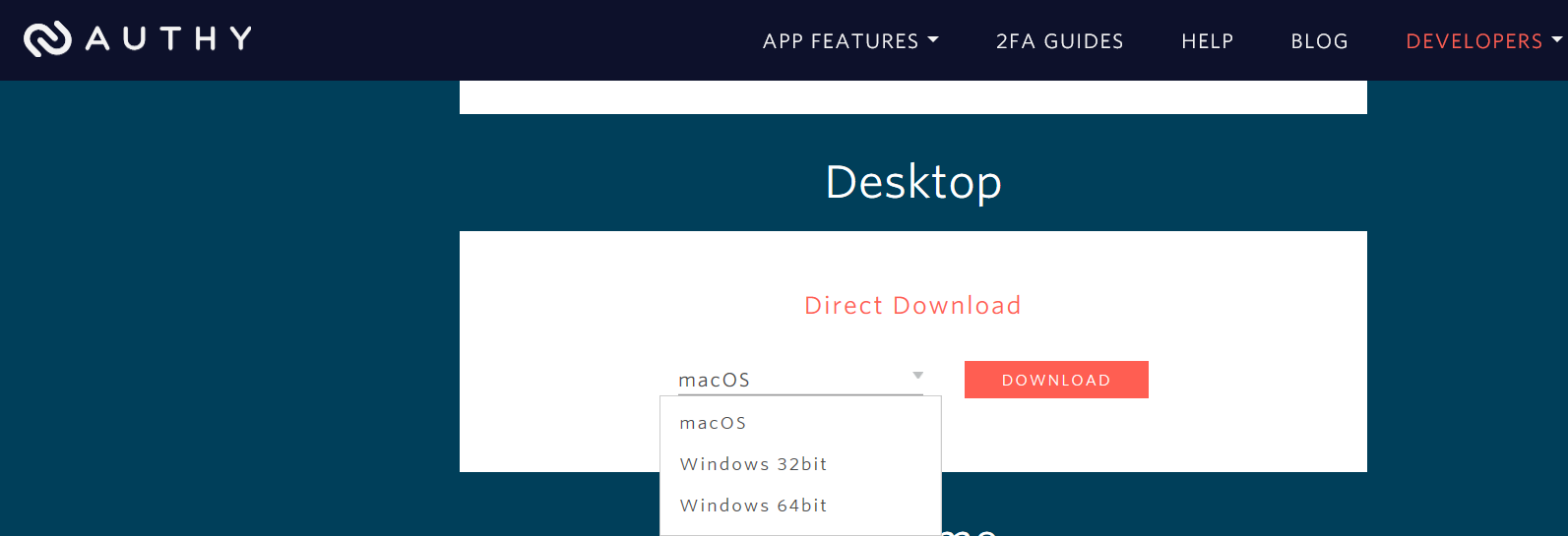Click the Desktop section heading

(x=913, y=182)
